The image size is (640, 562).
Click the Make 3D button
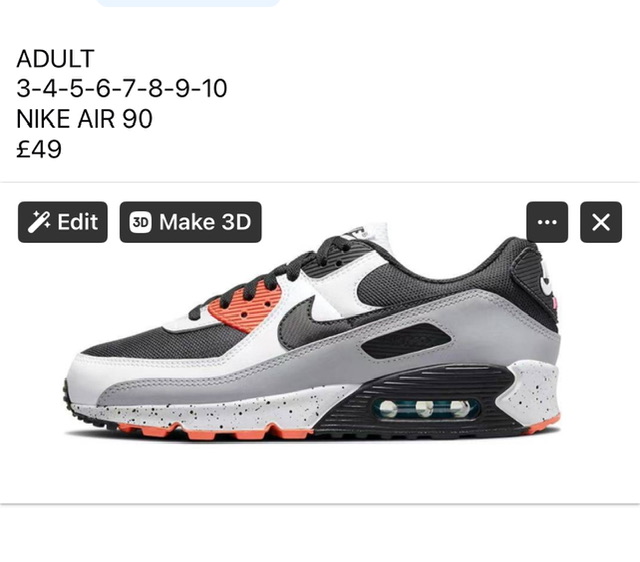click(190, 222)
